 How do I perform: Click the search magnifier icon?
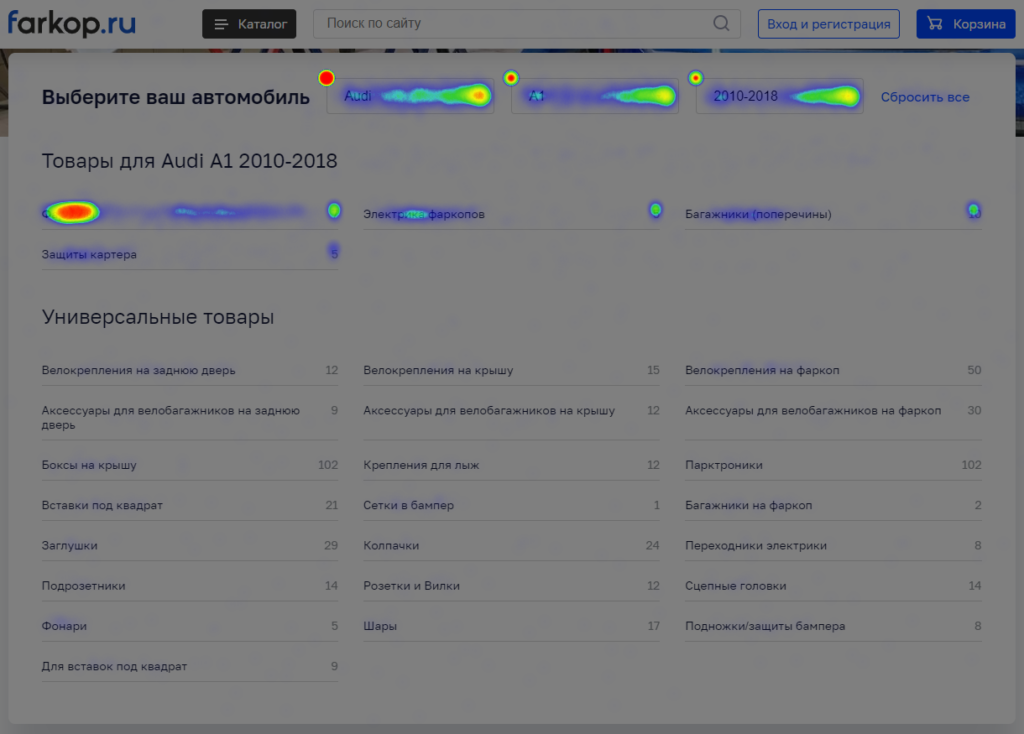coord(721,24)
